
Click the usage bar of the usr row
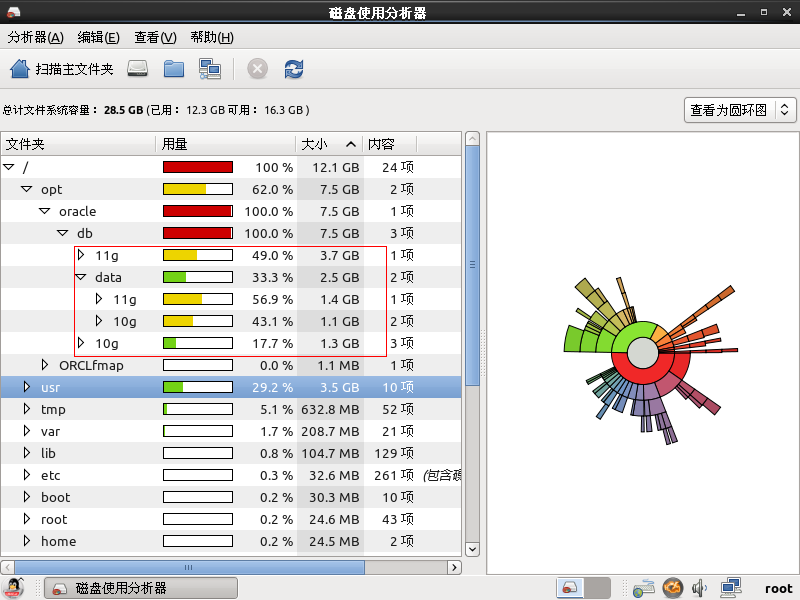[x=198, y=387]
